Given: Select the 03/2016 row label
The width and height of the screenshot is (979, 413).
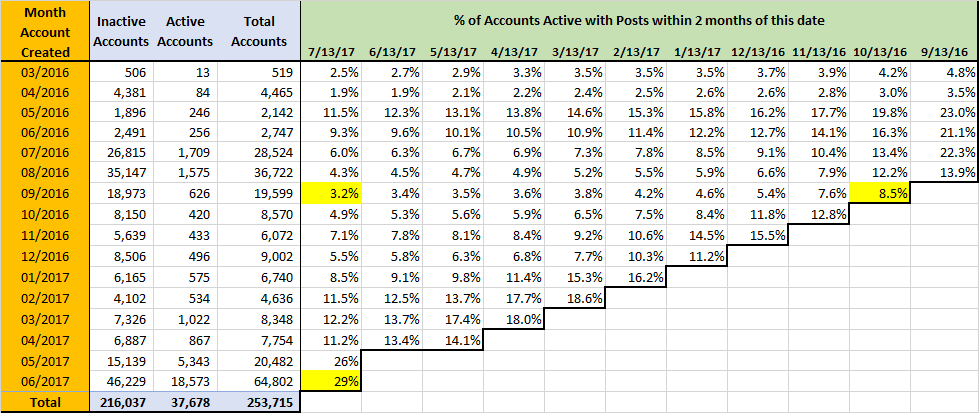Looking at the screenshot, I should coord(45,72).
